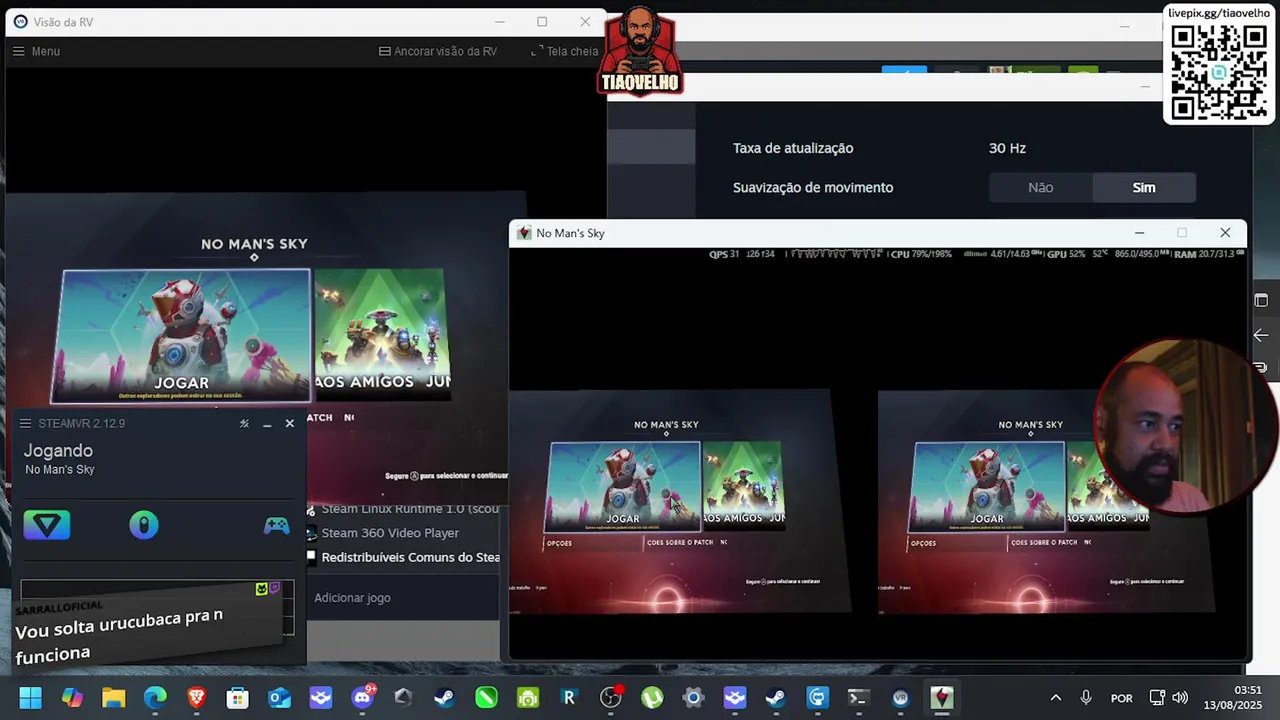The width and height of the screenshot is (1280, 720).
Task: Open the SteamVR hamburger menu
Action: (x=25, y=424)
